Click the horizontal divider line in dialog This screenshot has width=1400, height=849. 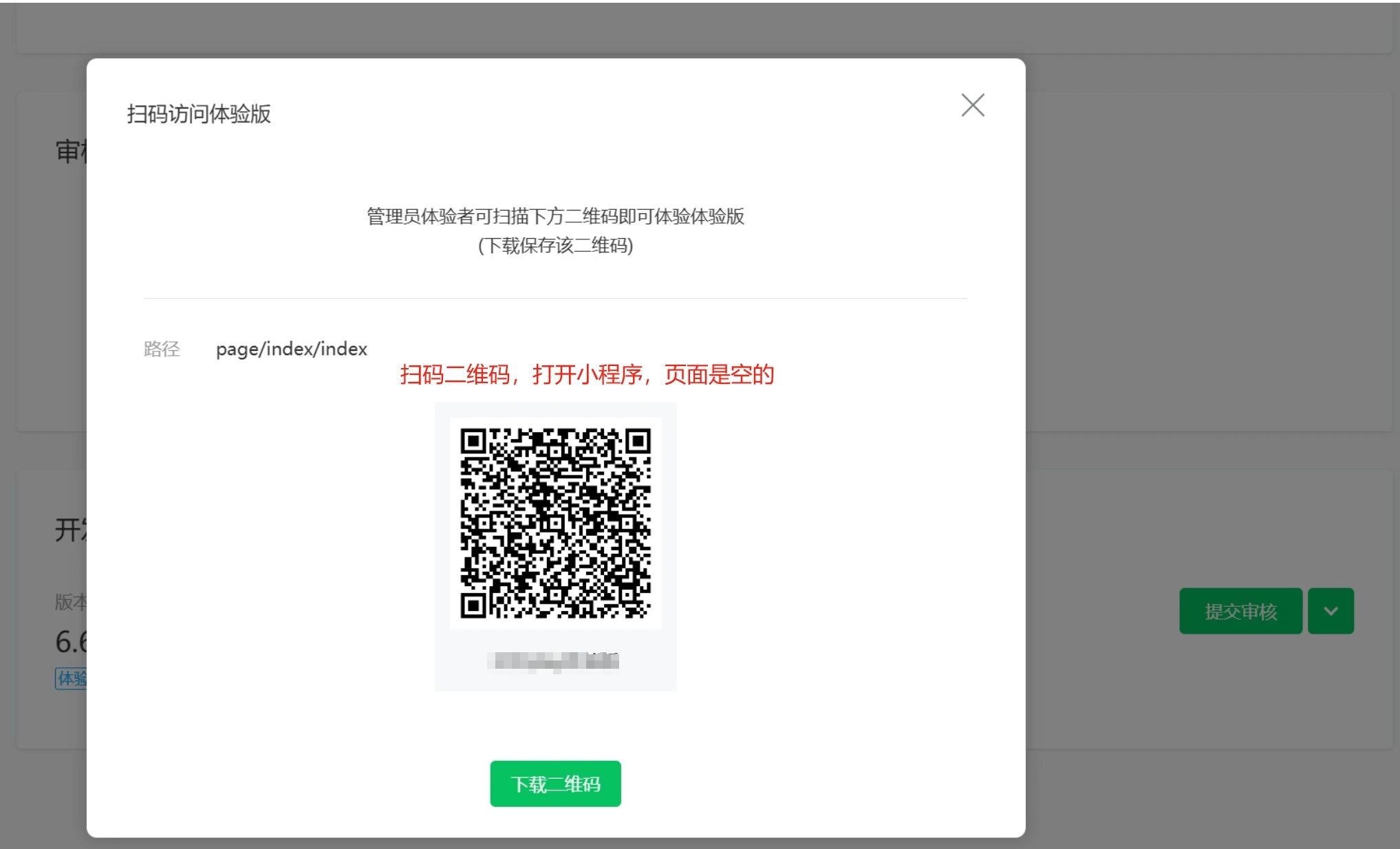coord(555,298)
